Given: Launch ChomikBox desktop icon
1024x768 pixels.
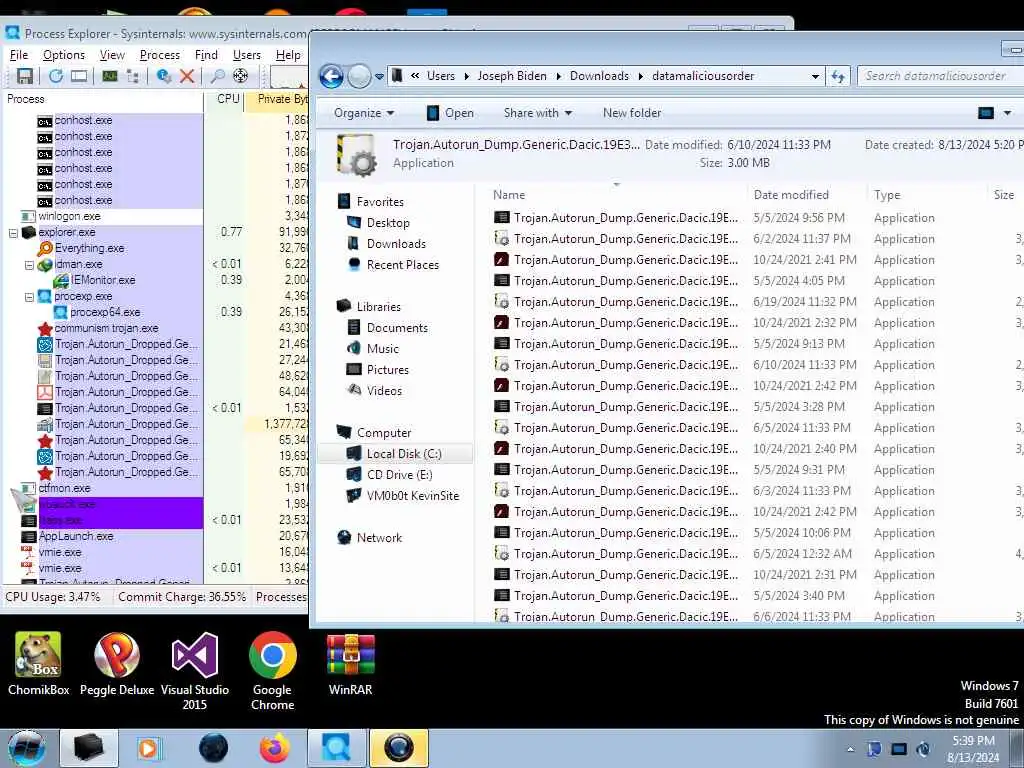Looking at the screenshot, I should tap(39, 664).
